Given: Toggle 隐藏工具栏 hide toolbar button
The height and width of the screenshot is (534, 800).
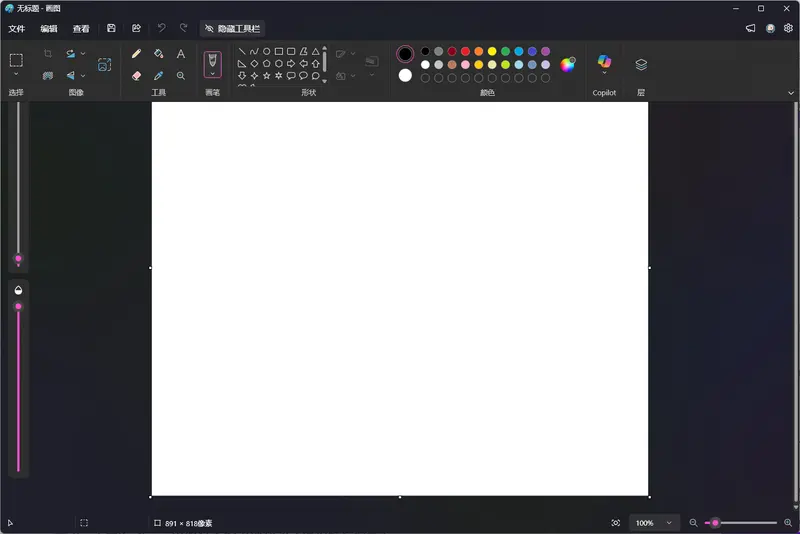Looking at the screenshot, I should (x=232, y=29).
